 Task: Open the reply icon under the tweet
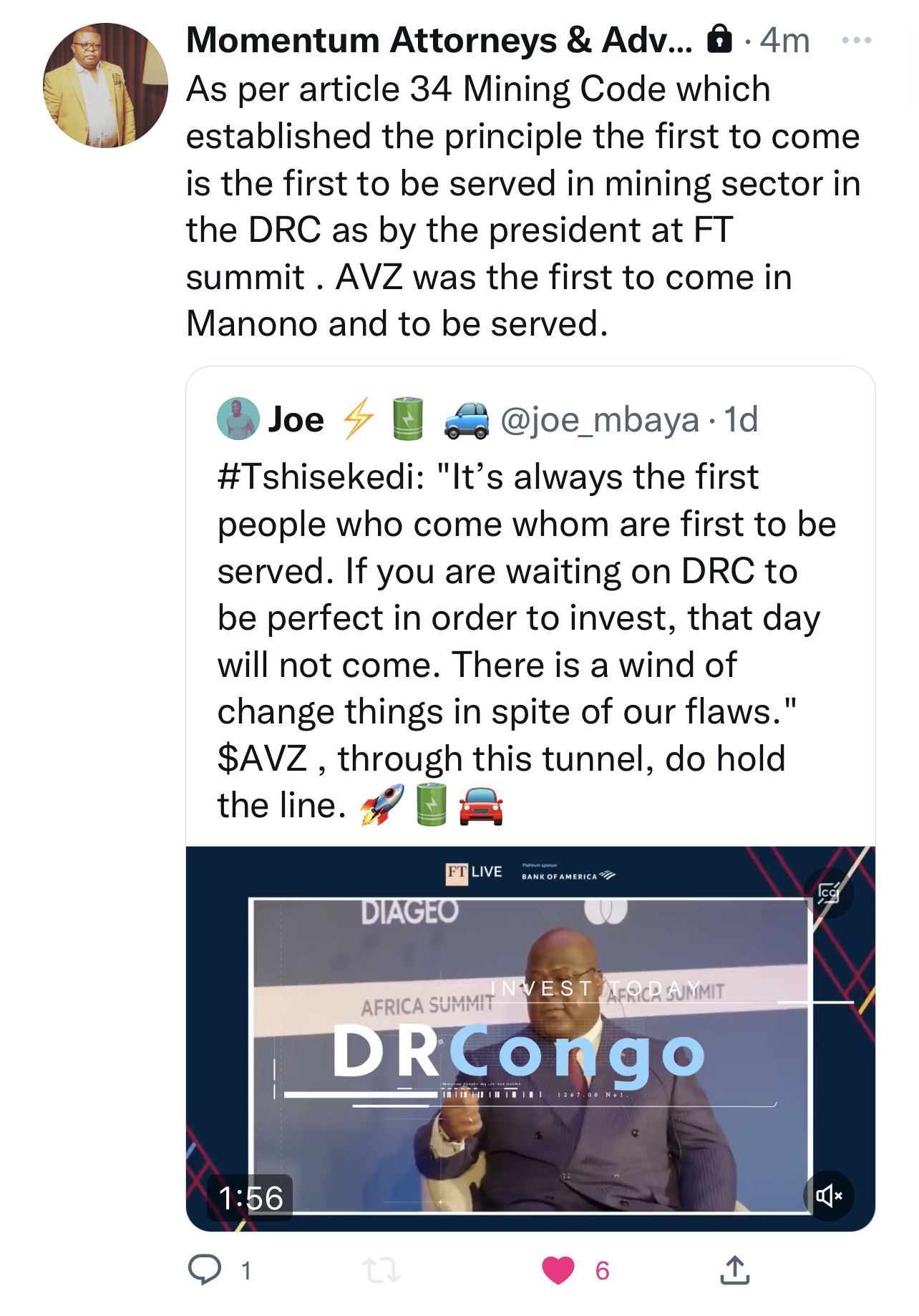(205, 1269)
